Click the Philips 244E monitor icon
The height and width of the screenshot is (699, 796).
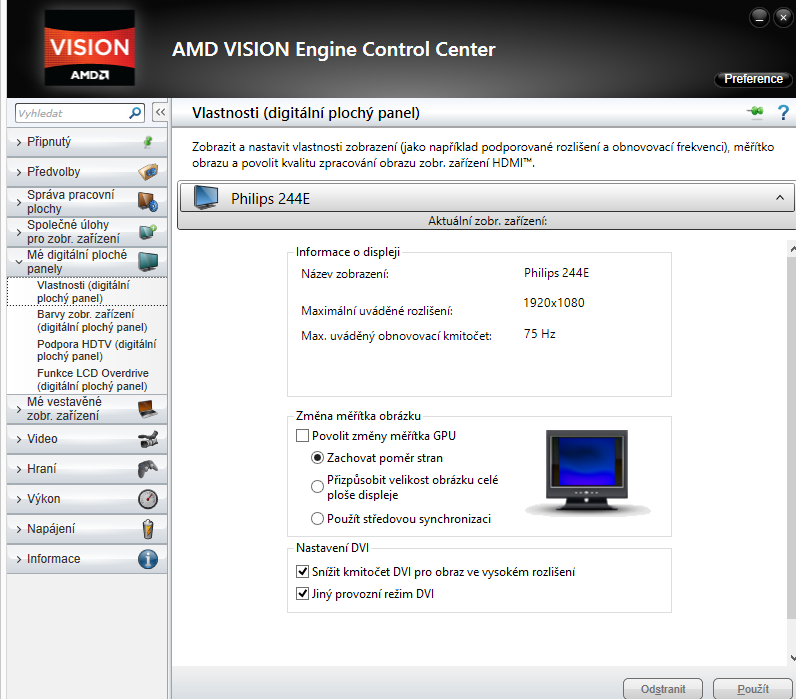click(x=206, y=197)
